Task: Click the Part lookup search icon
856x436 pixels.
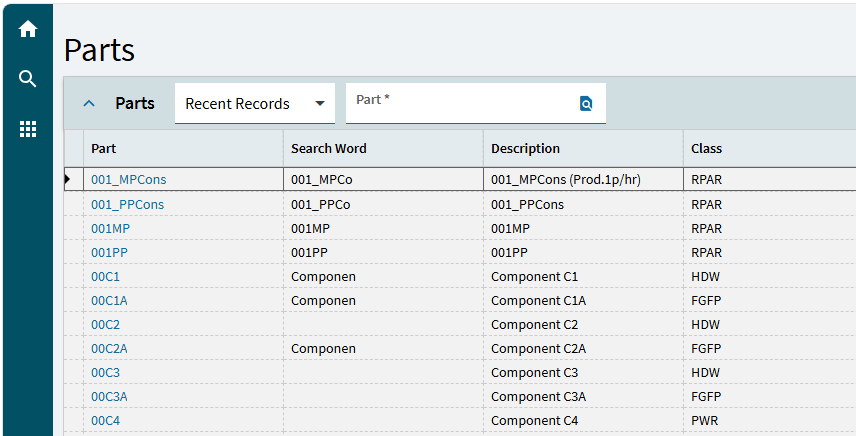Action: pos(586,103)
